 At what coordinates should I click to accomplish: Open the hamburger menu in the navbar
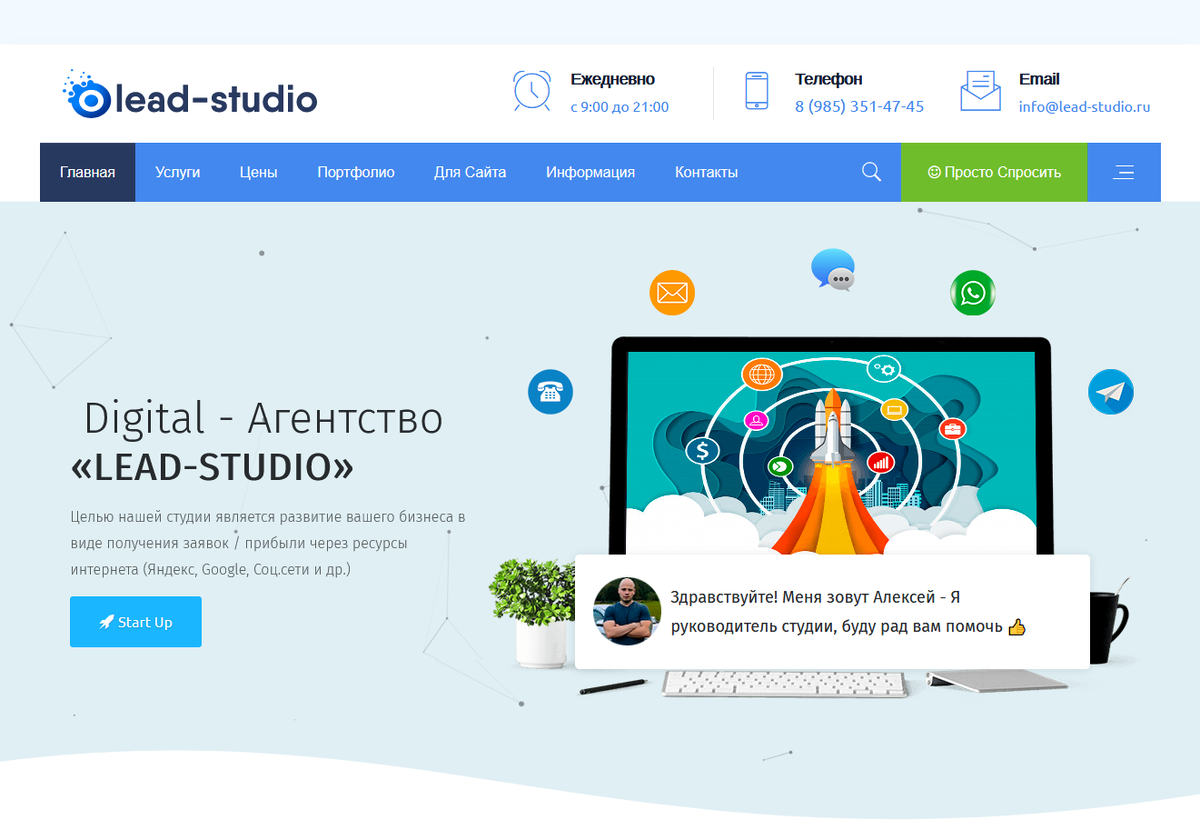click(x=1124, y=172)
